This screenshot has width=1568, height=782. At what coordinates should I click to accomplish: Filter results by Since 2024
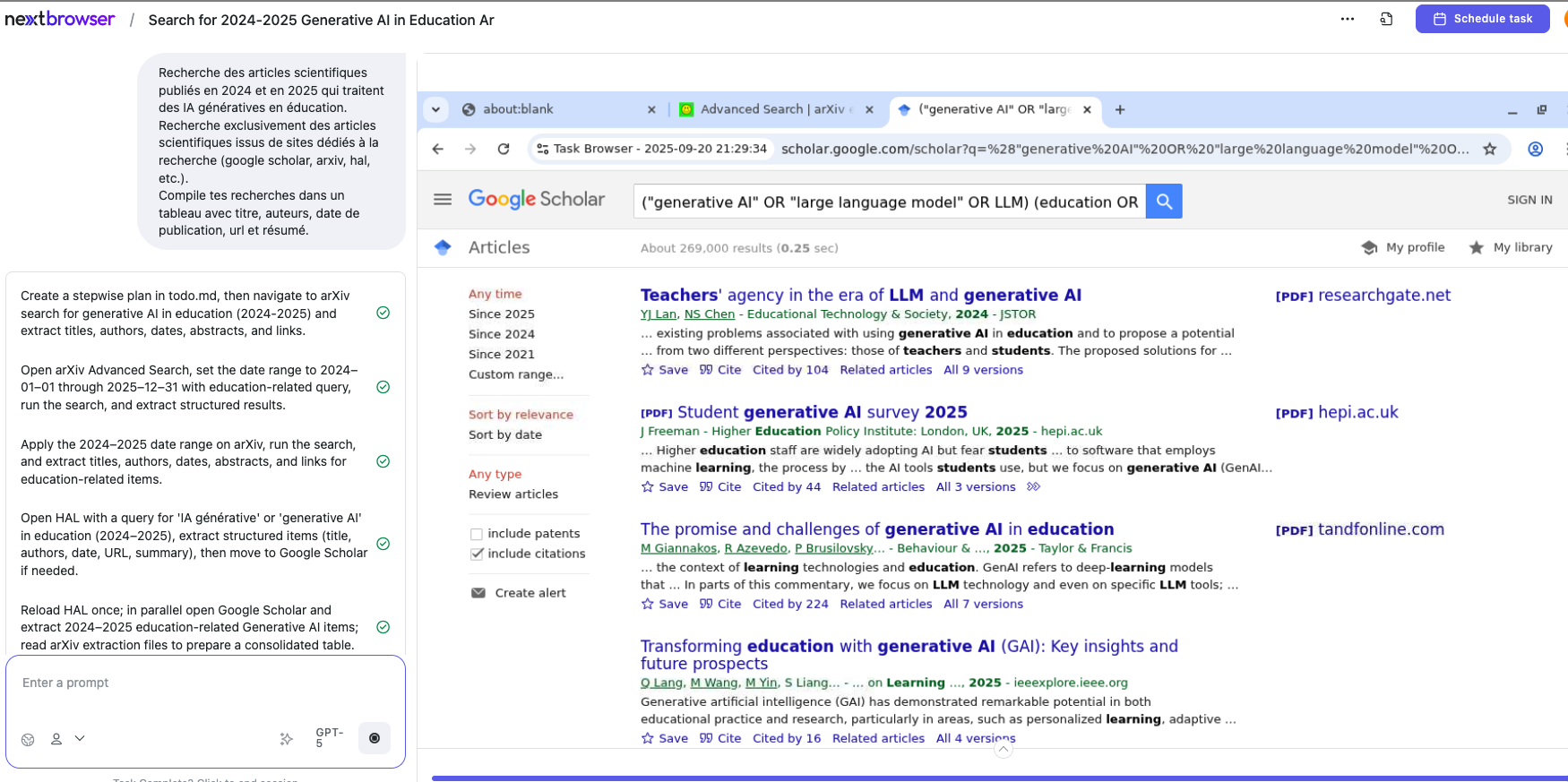click(x=501, y=334)
